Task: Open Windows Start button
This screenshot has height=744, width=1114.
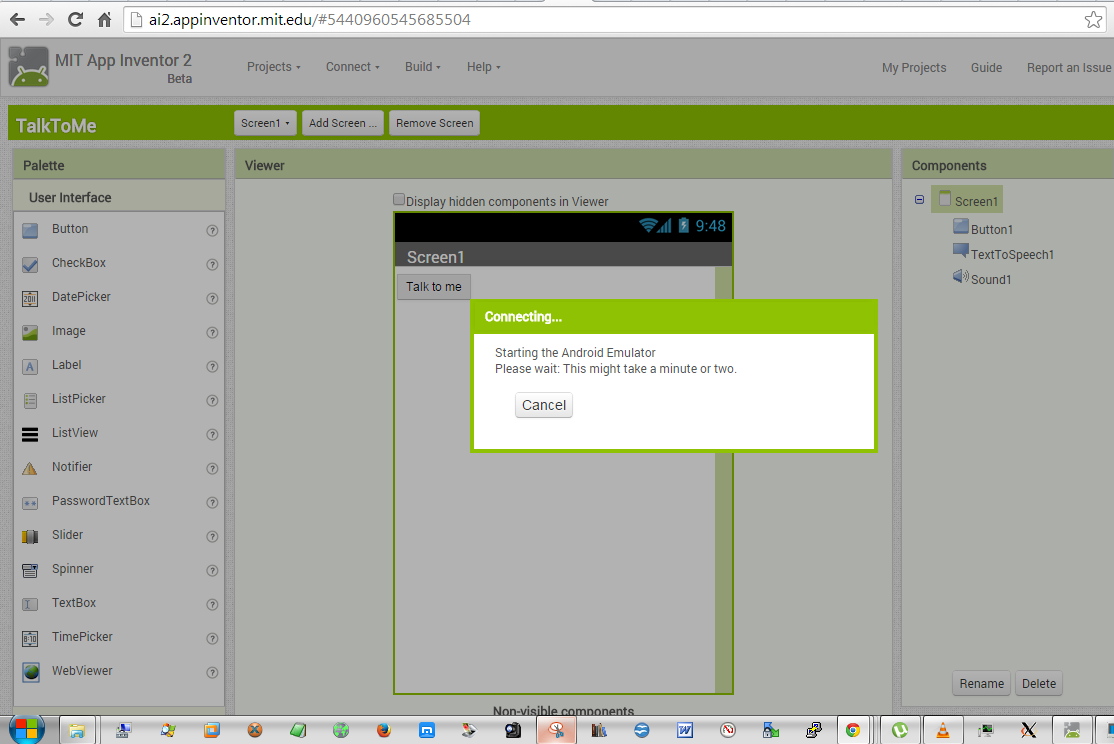Action: 27,729
